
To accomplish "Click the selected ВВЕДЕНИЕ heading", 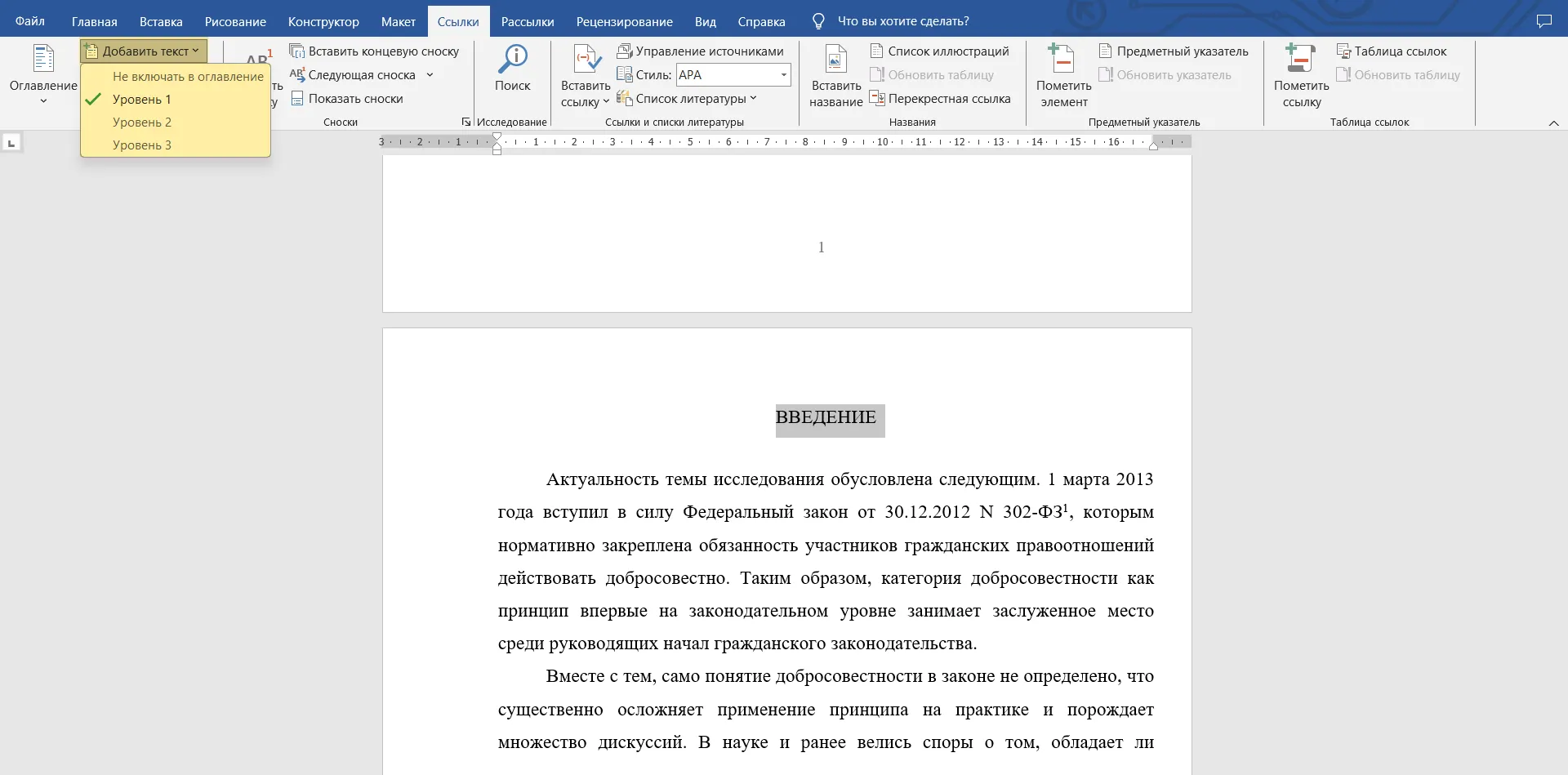I will click(826, 417).
